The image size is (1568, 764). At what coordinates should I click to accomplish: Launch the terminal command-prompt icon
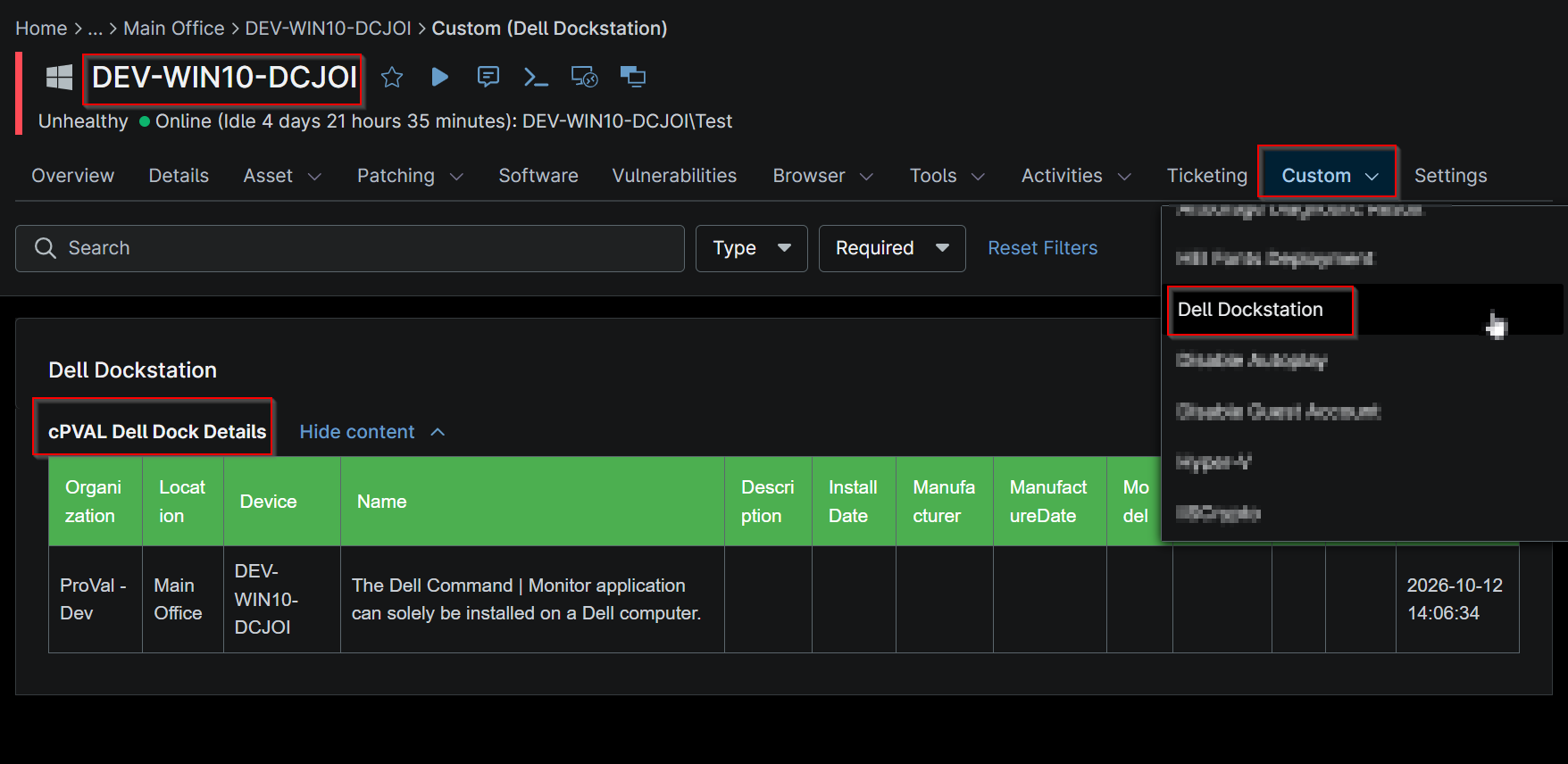coord(536,77)
